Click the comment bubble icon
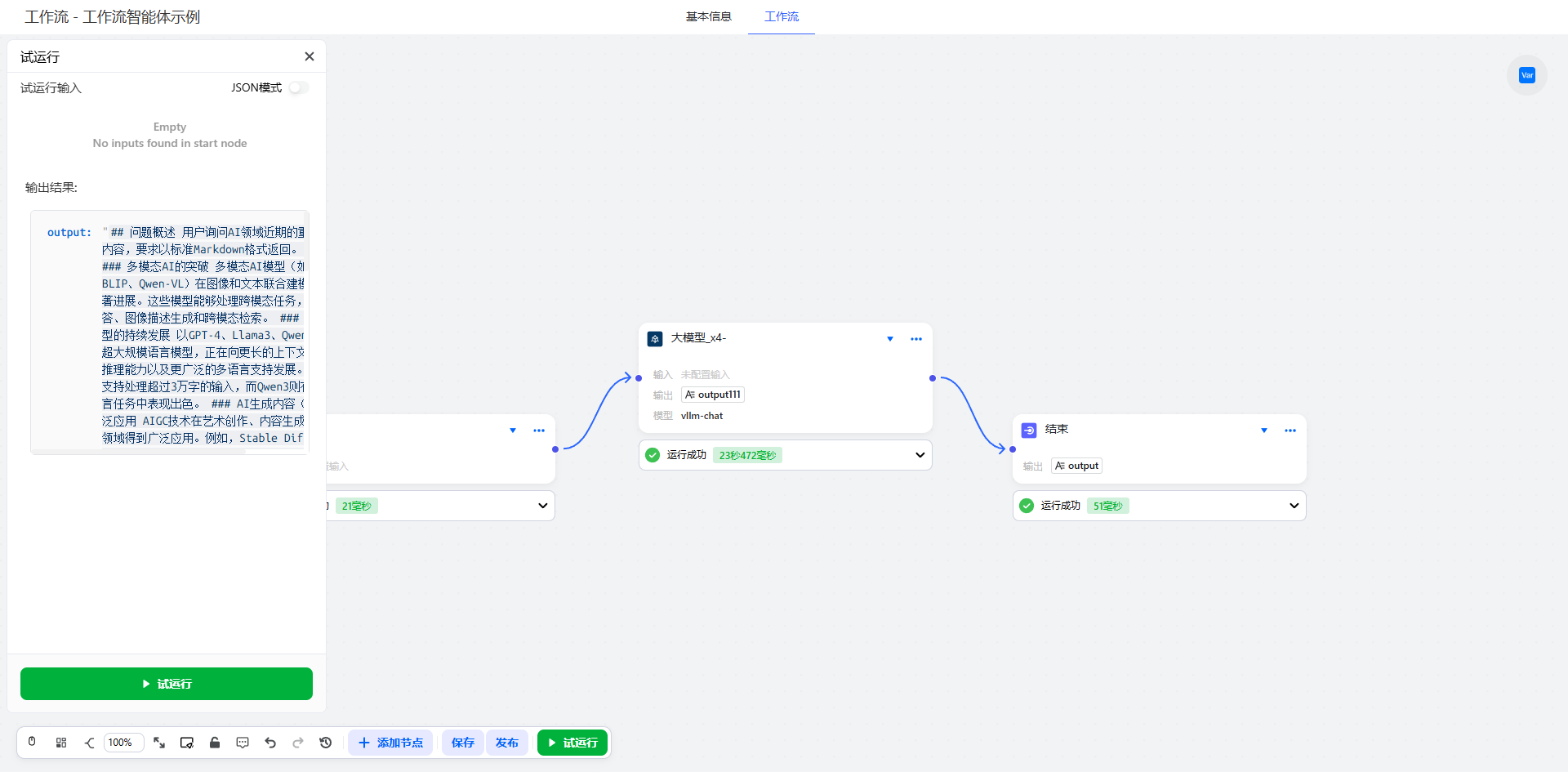This screenshot has width=1568, height=772. click(x=243, y=743)
